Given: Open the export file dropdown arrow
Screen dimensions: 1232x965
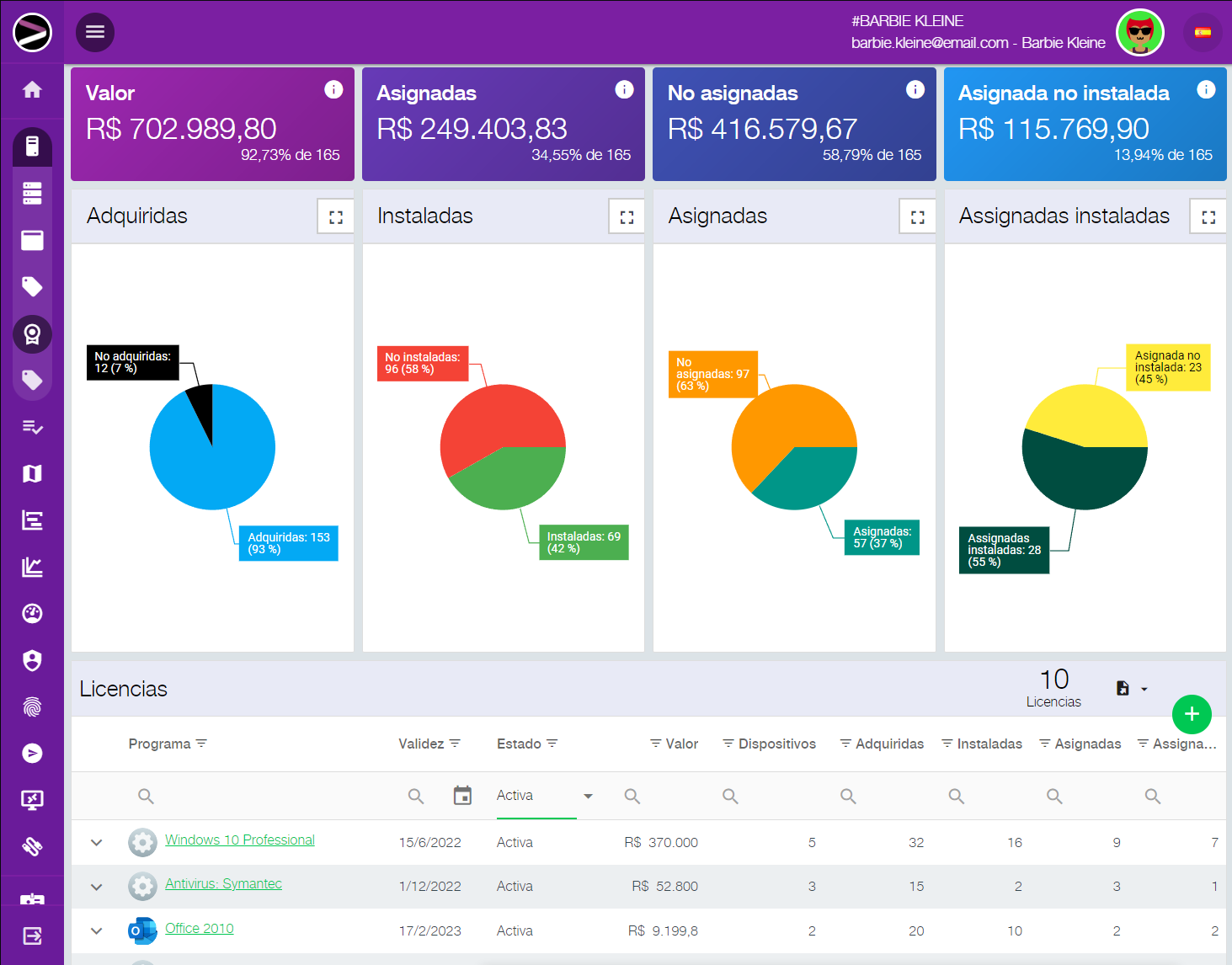Looking at the screenshot, I should click(x=1144, y=689).
